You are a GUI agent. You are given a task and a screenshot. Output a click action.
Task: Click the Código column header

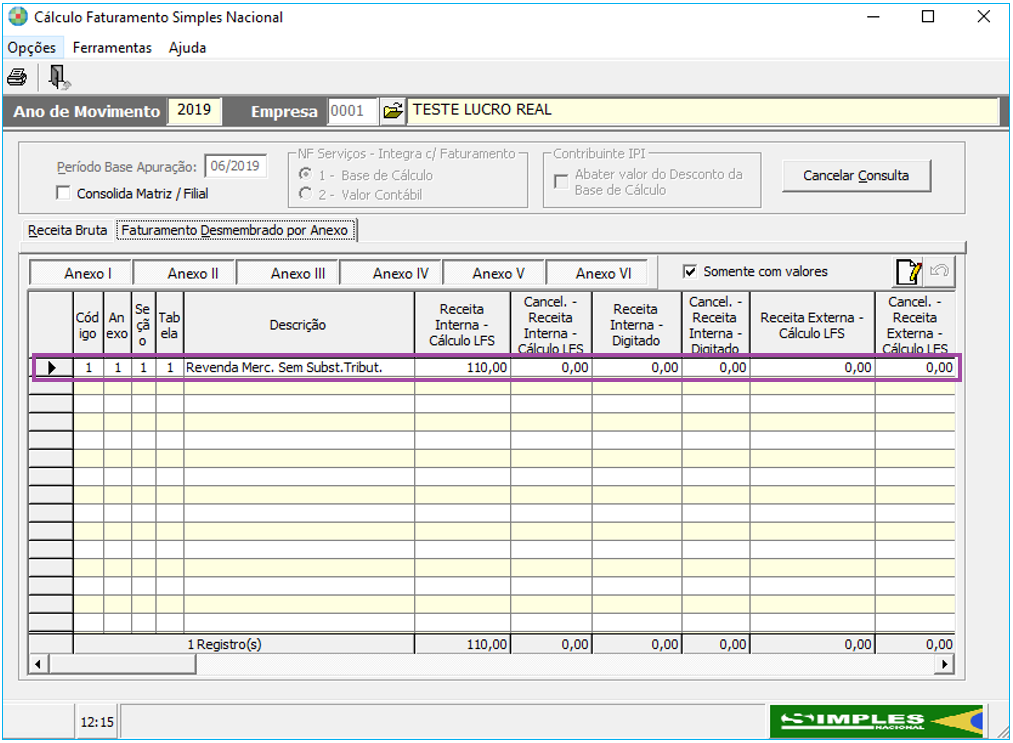88,324
